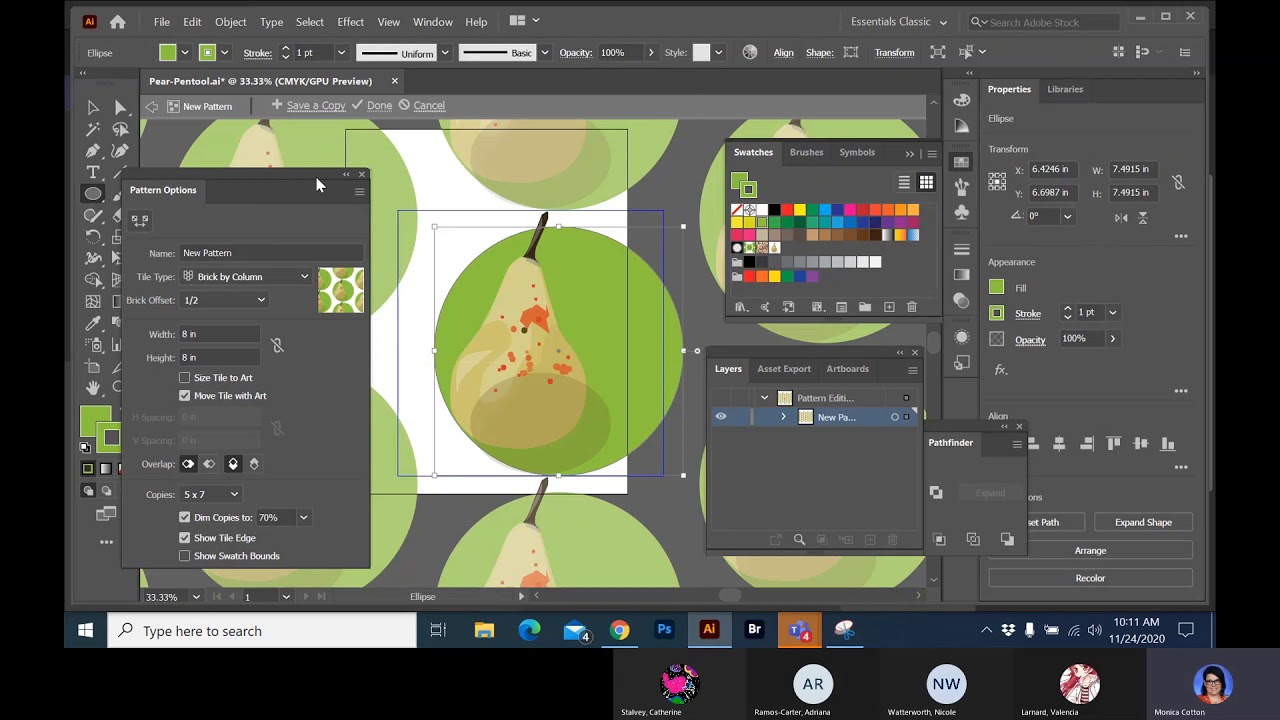Uncheck Move Tile with Art
The width and height of the screenshot is (1280, 720).
pos(185,396)
